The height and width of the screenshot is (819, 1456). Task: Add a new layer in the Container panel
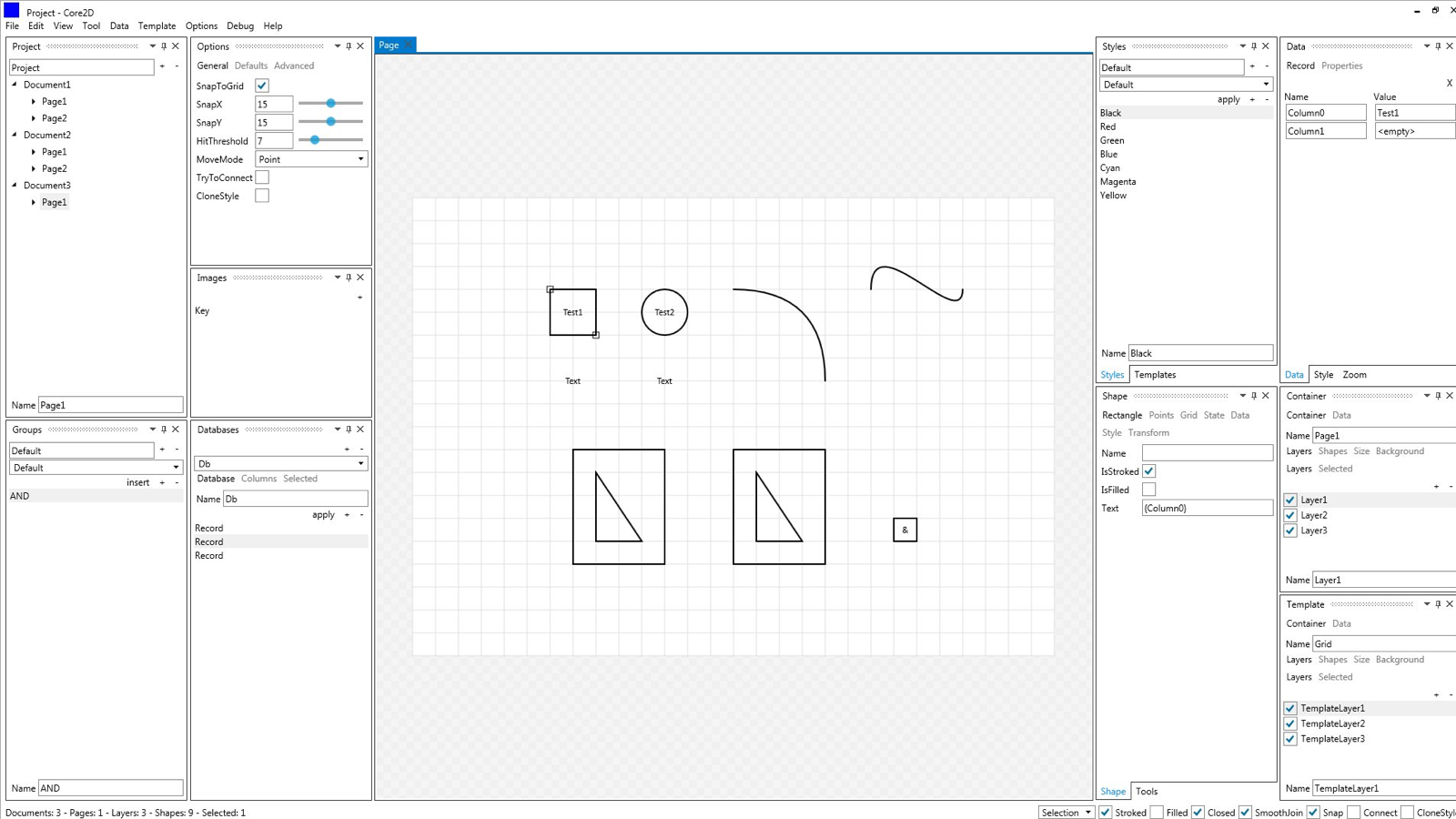tap(1436, 487)
